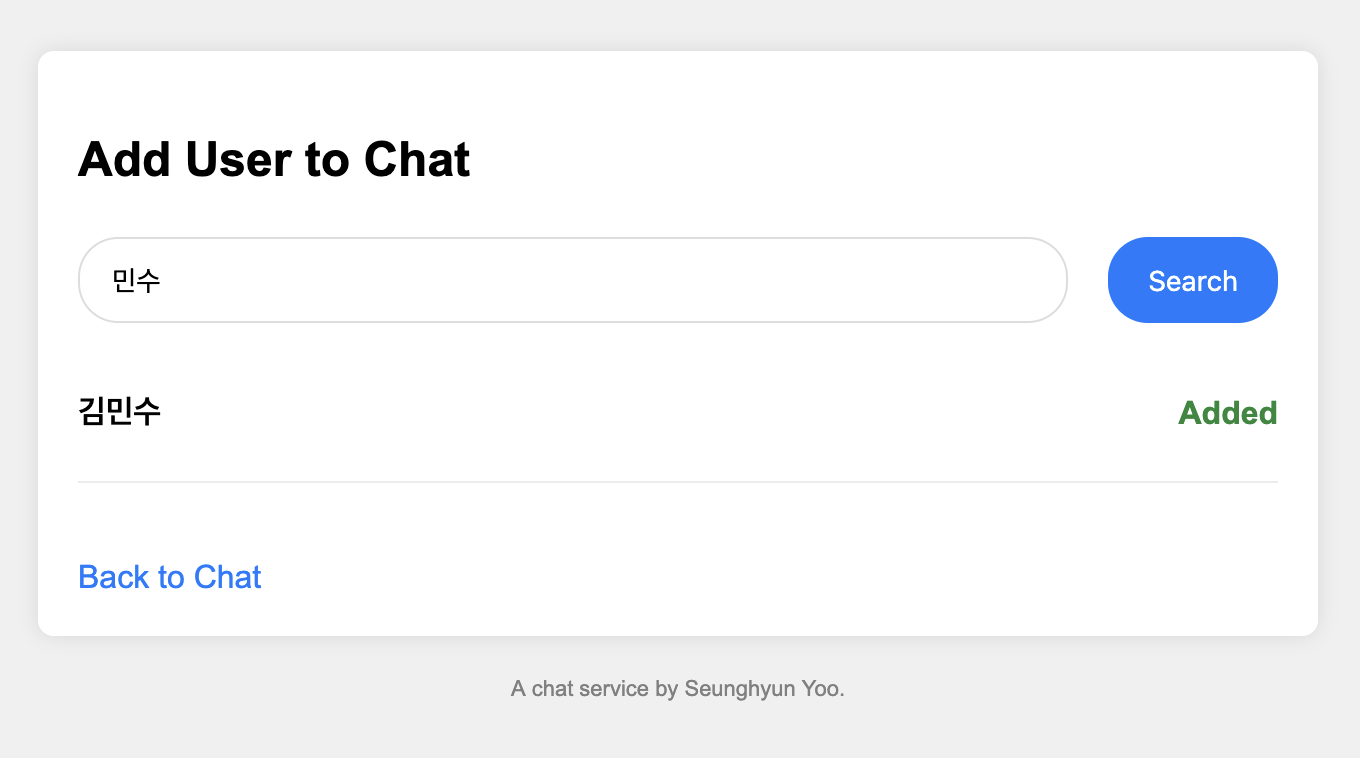Navigate back using the Back to Chat hyperlink
This screenshot has height=758, width=1360.
coord(170,577)
